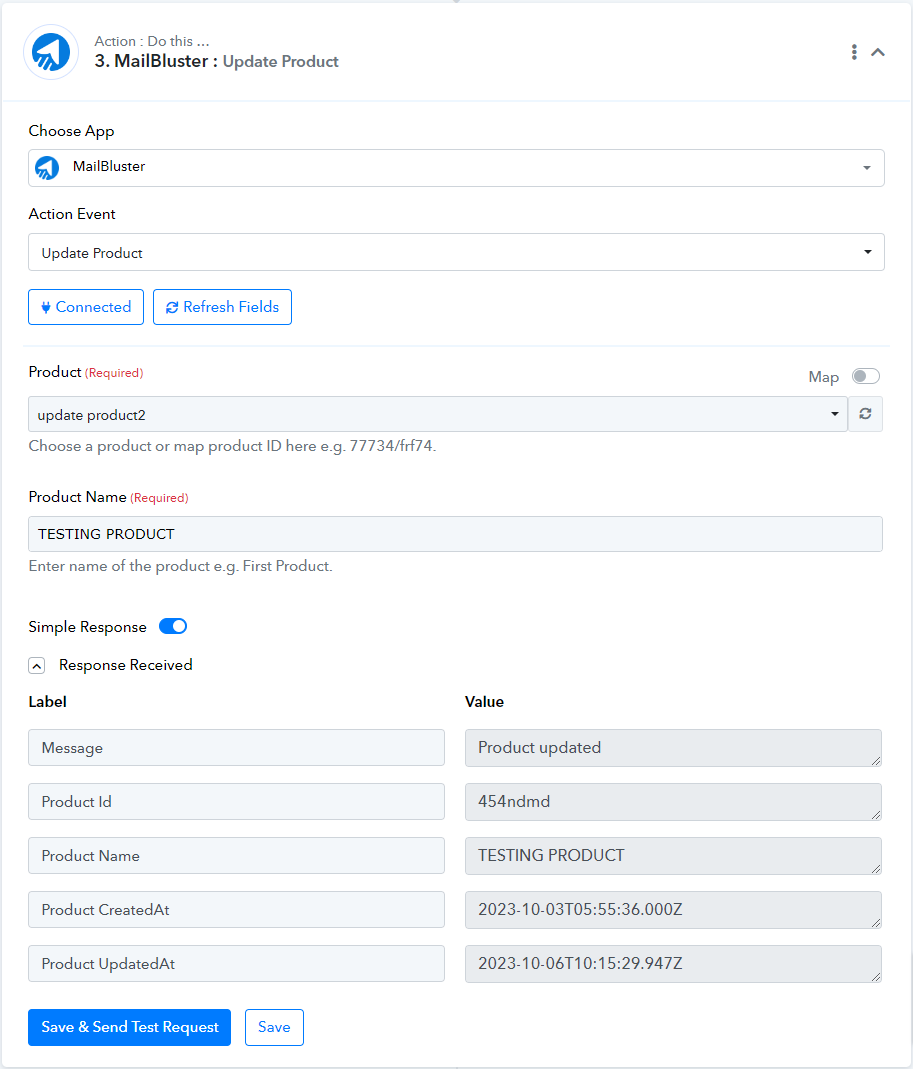Click Save & Send Test Request
This screenshot has width=913, height=1069.
130,1027
